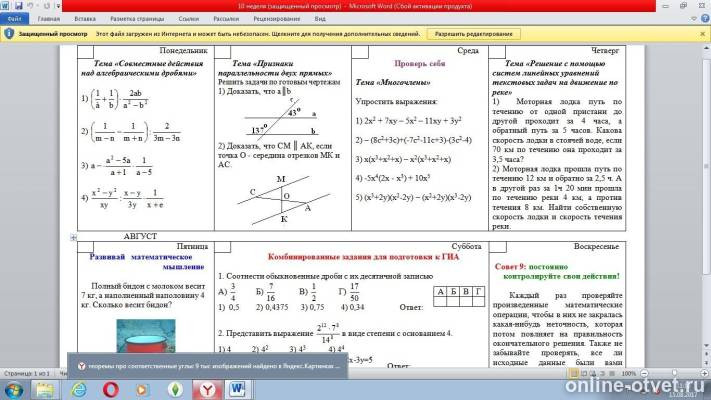The width and height of the screenshot is (711, 400).
Task: Click the Проверь себя heading text
Action: [419, 63]
